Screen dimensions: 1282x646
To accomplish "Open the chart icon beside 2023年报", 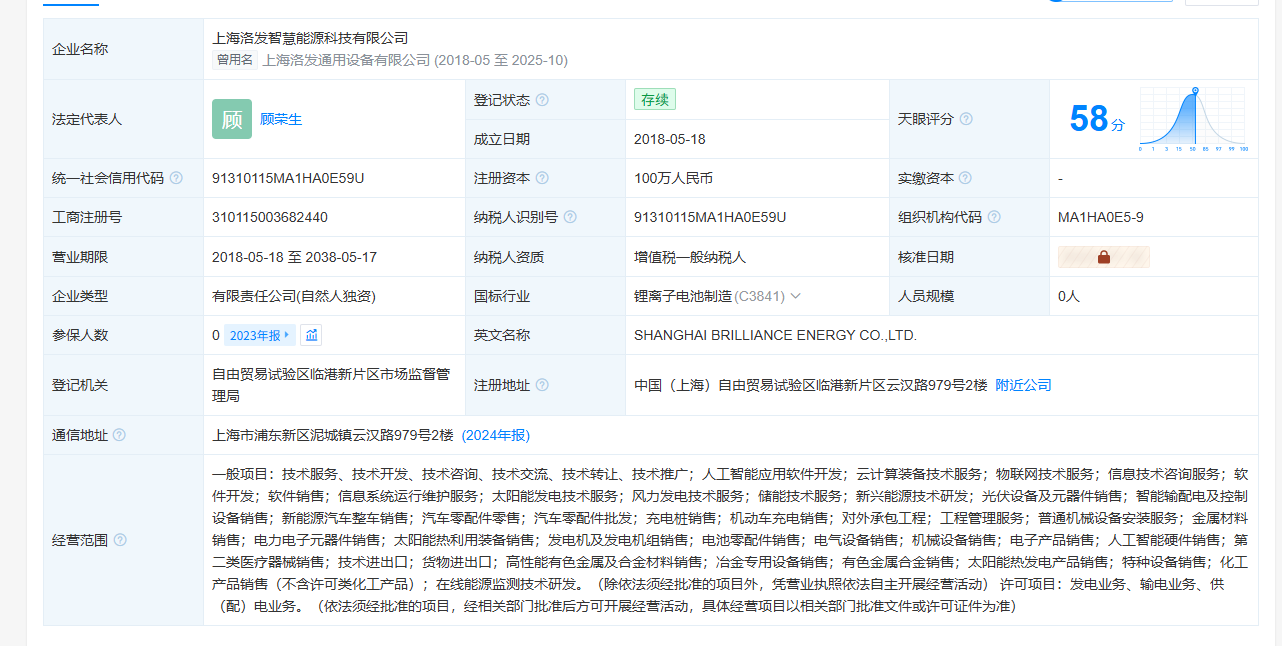I will pos(311,335).
